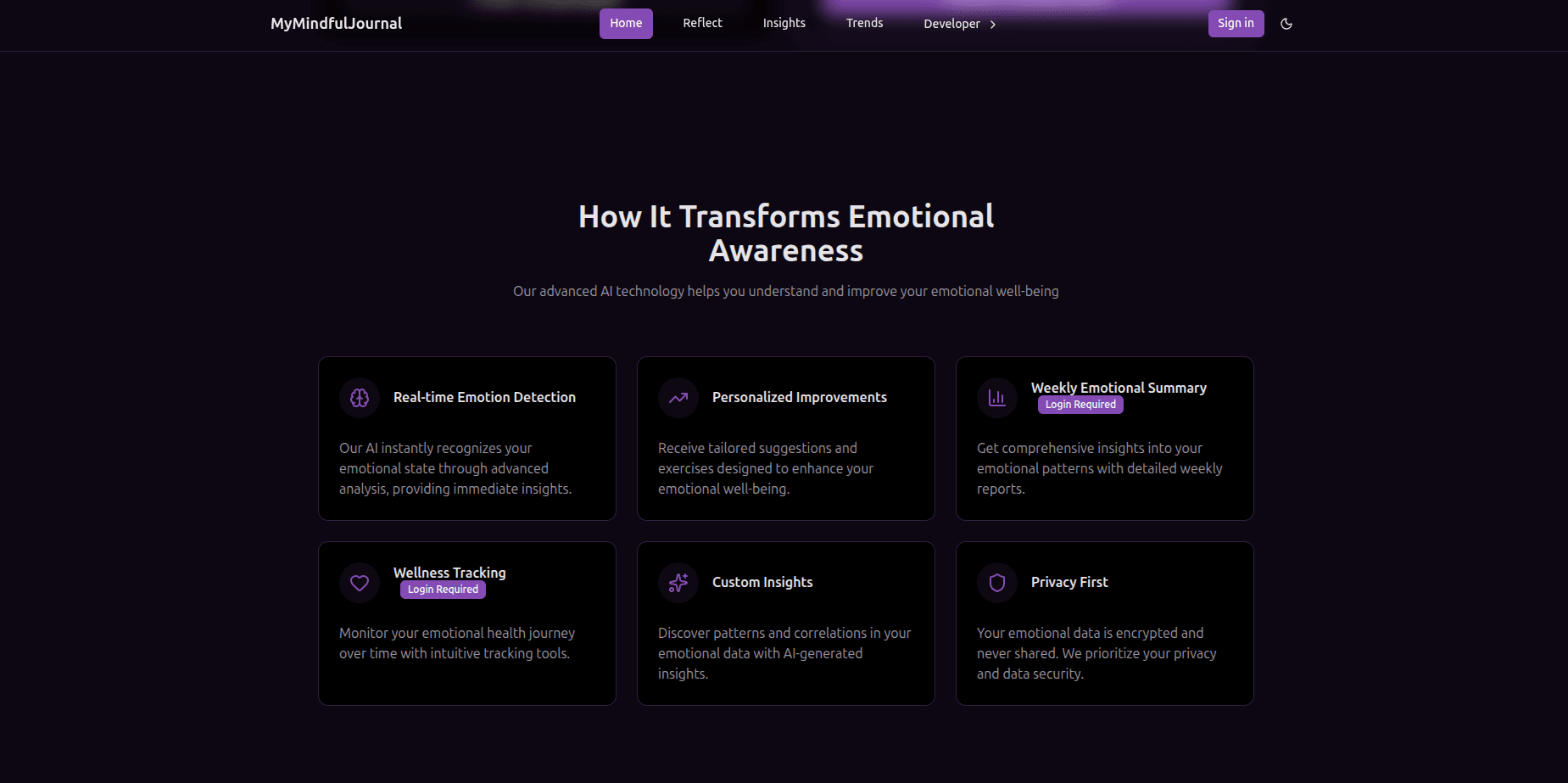Toggle dark mode with the moon icon
This screenshot has width=1568, height=783.
click(1286, 24)
